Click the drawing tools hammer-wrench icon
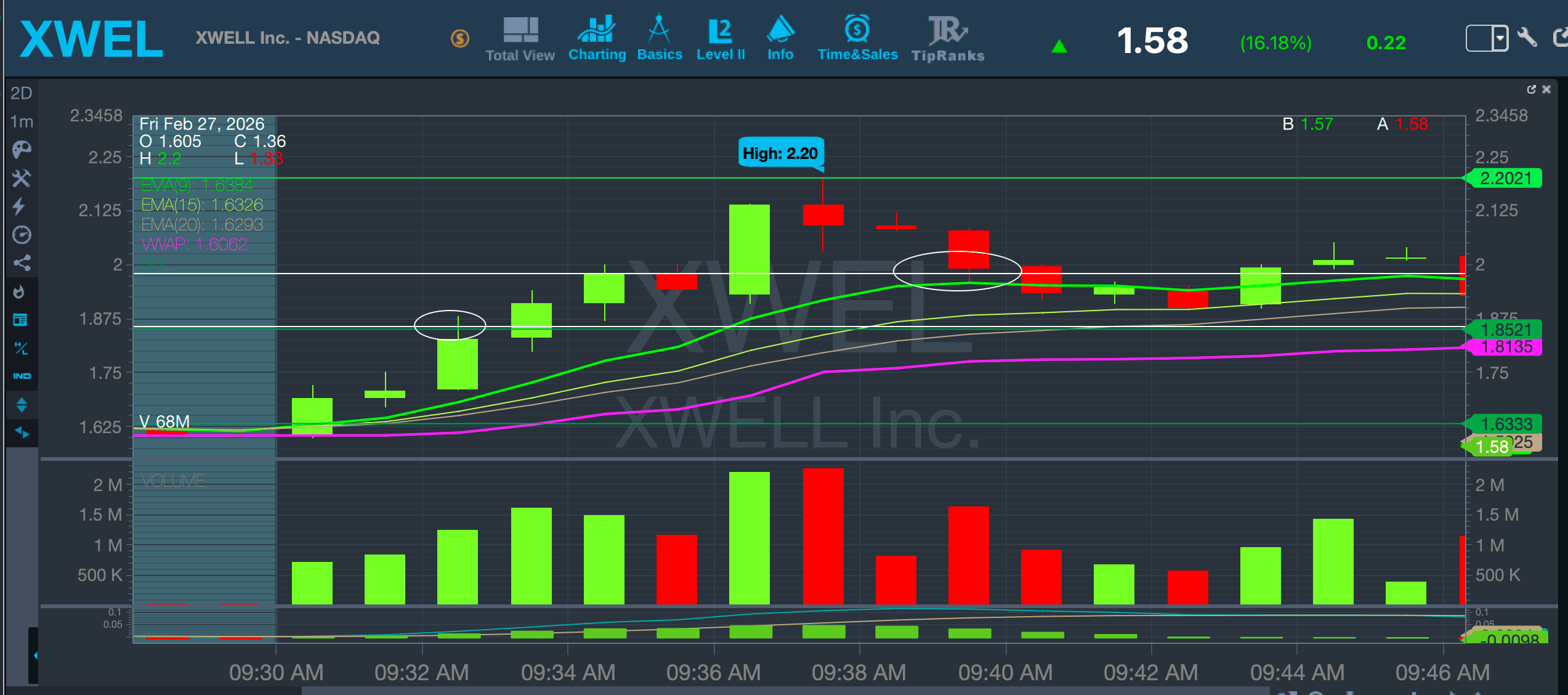 [22, 178]
